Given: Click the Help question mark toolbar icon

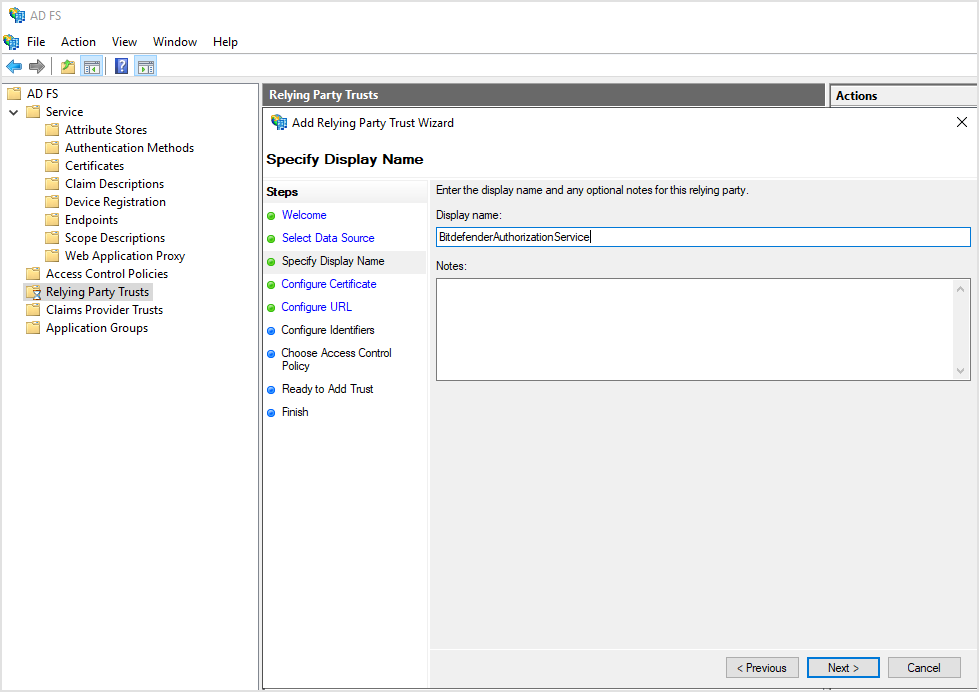Looking at the screenshot, I should pyautogui.click(x=120, y=66).
